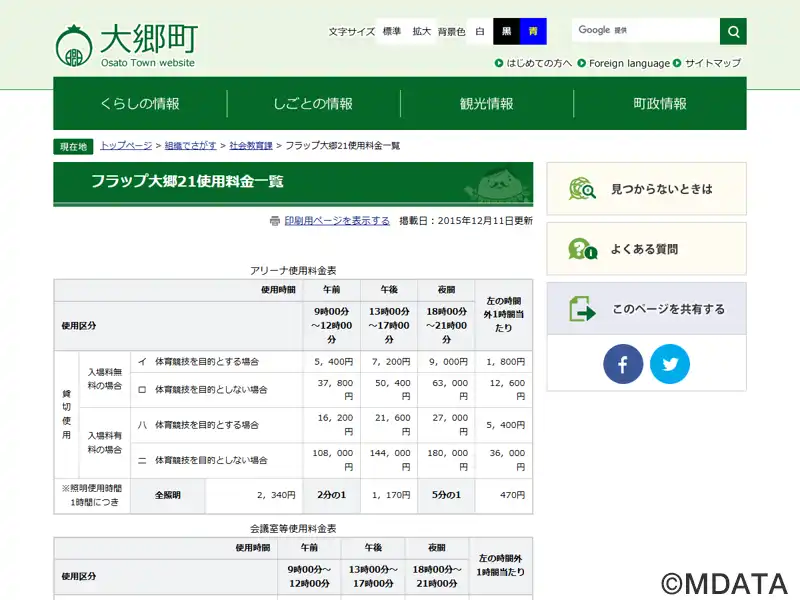The width and height of the screenshot is (800, 600).
Task: Select blue background color 青
Action: (x=534, y=31)
